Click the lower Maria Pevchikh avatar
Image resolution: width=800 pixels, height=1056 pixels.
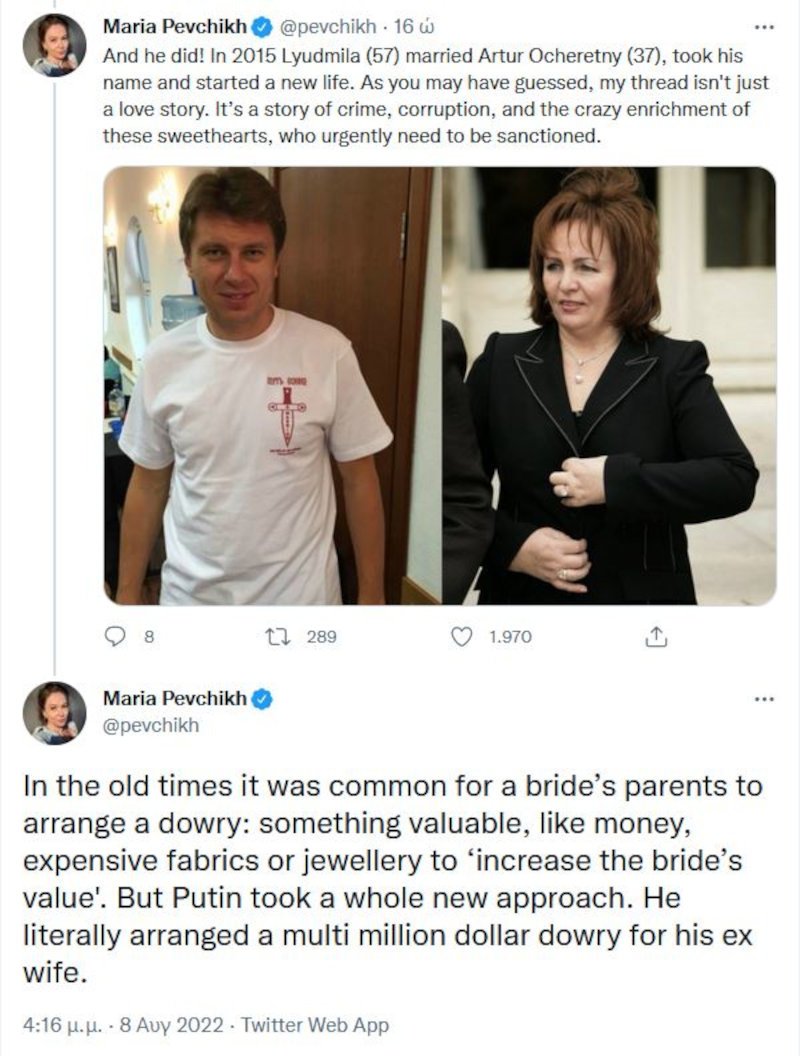click(55, 713)
